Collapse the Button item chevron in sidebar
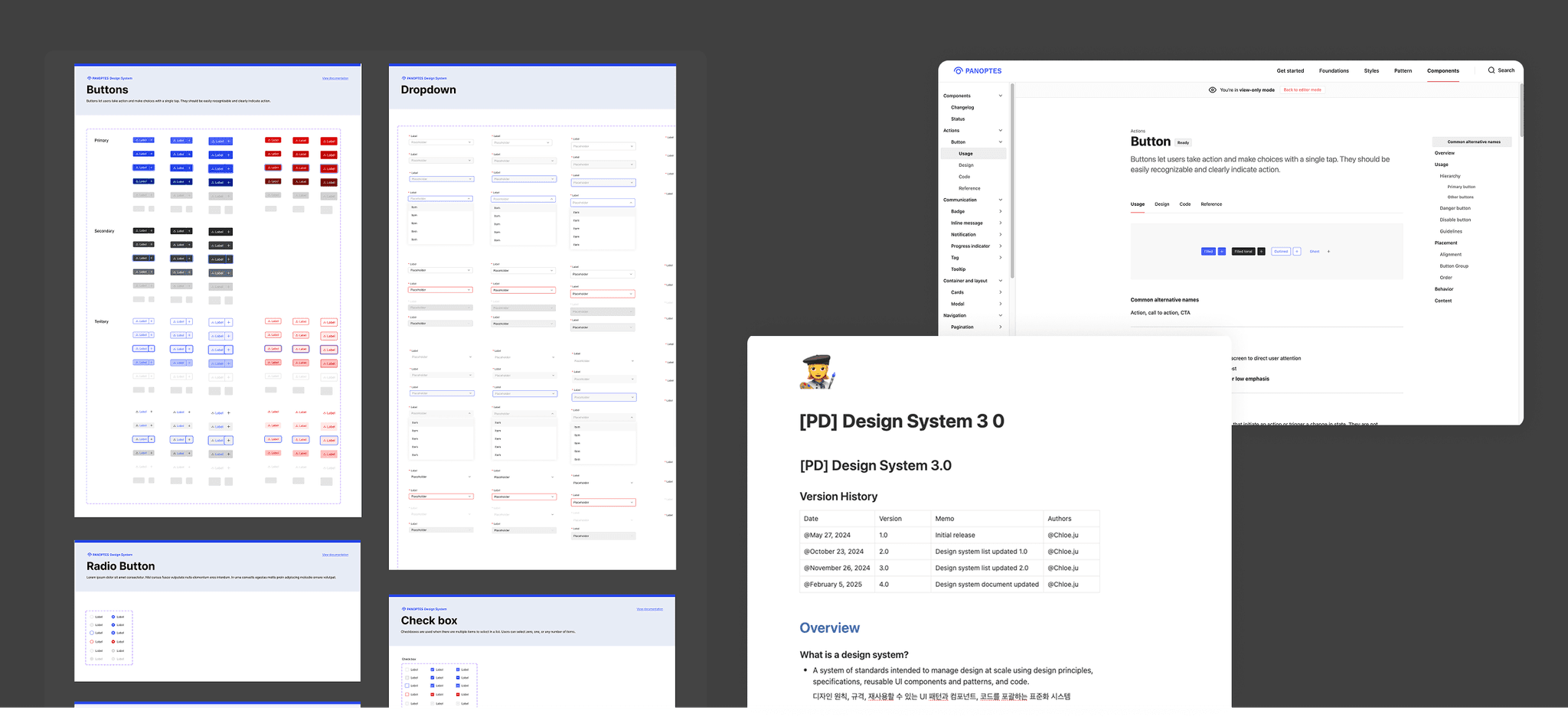The width and height of the screenshot is (1568, 720). (1000, 142)
